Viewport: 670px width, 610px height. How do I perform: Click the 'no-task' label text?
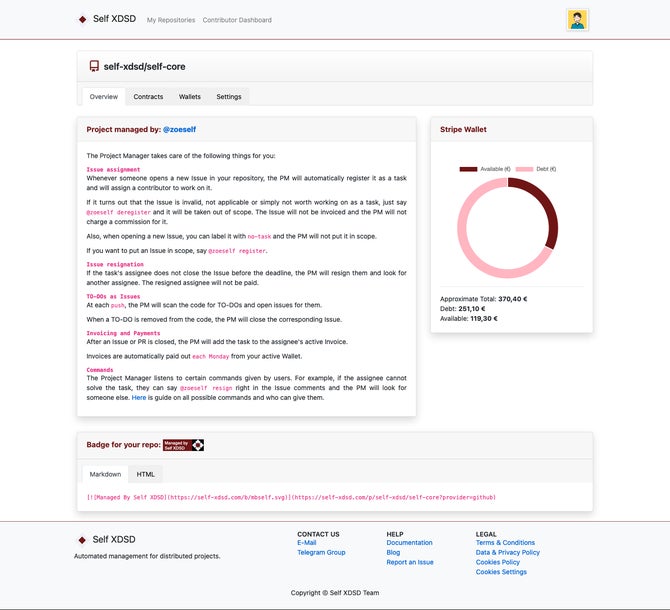259,237
